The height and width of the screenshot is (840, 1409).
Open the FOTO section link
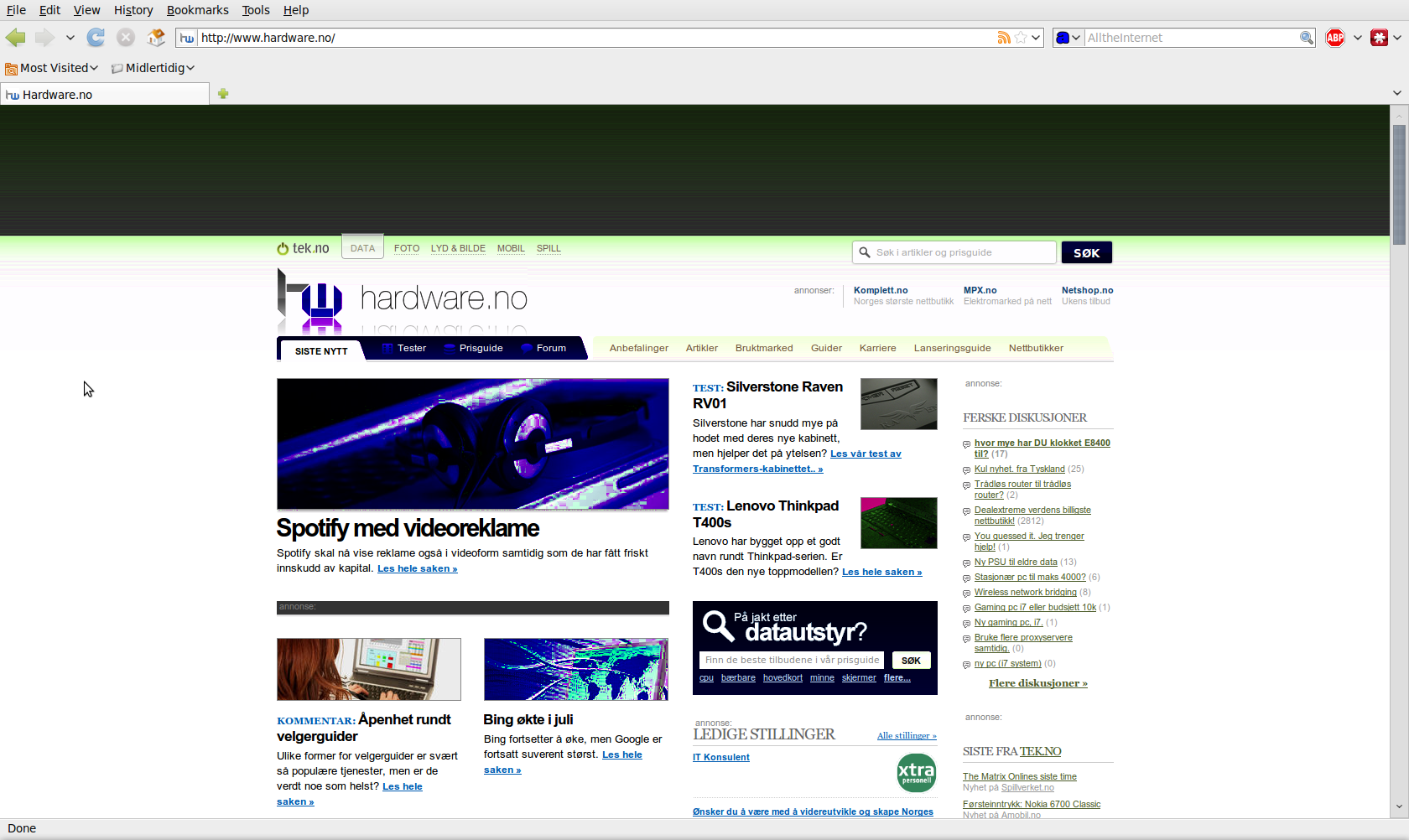point(407,248)
